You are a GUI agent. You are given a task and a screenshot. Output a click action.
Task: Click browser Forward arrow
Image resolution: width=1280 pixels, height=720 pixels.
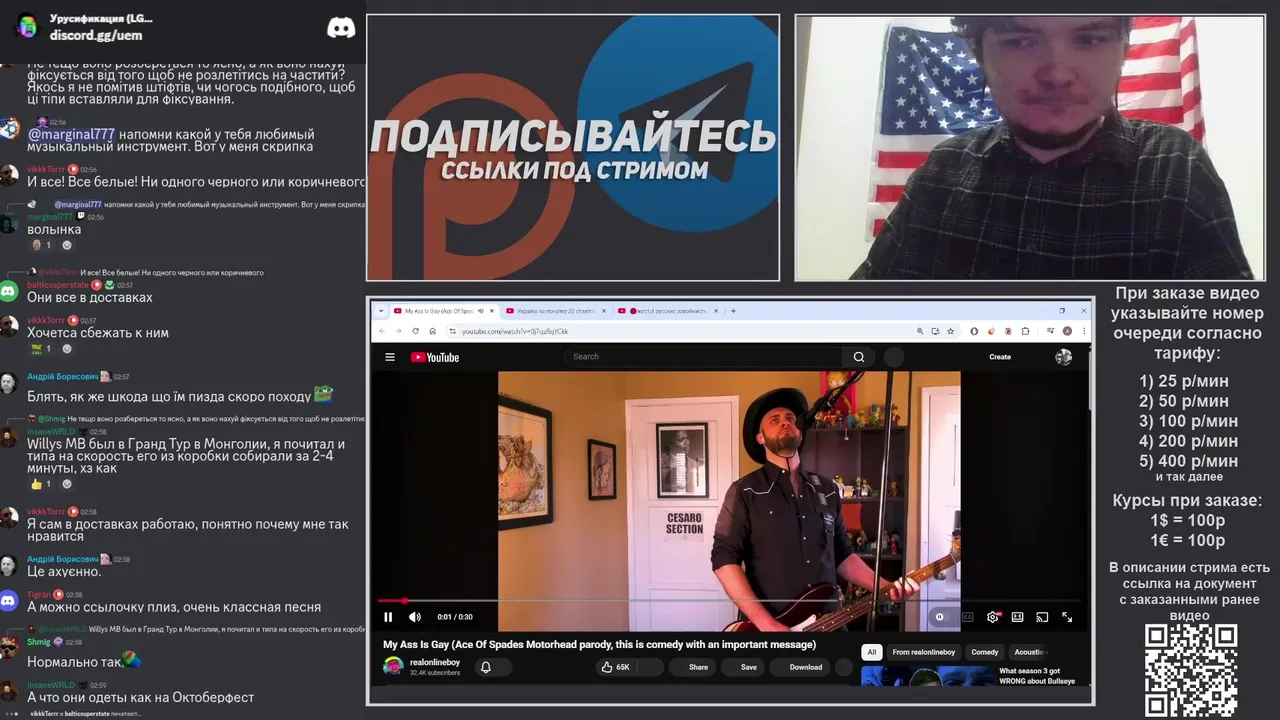[x=399, y=331]
